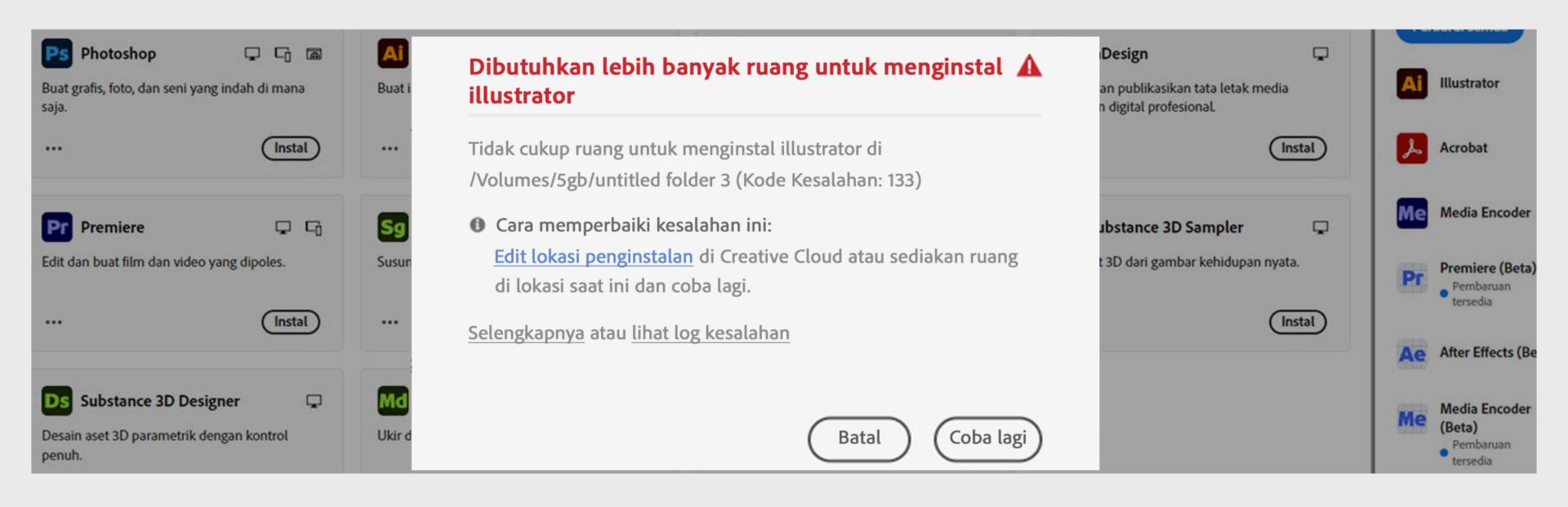This screenshot has height=507, width=1568.
Task: Open Media Encoder icon in sidebar
Action: point(1412,213)
